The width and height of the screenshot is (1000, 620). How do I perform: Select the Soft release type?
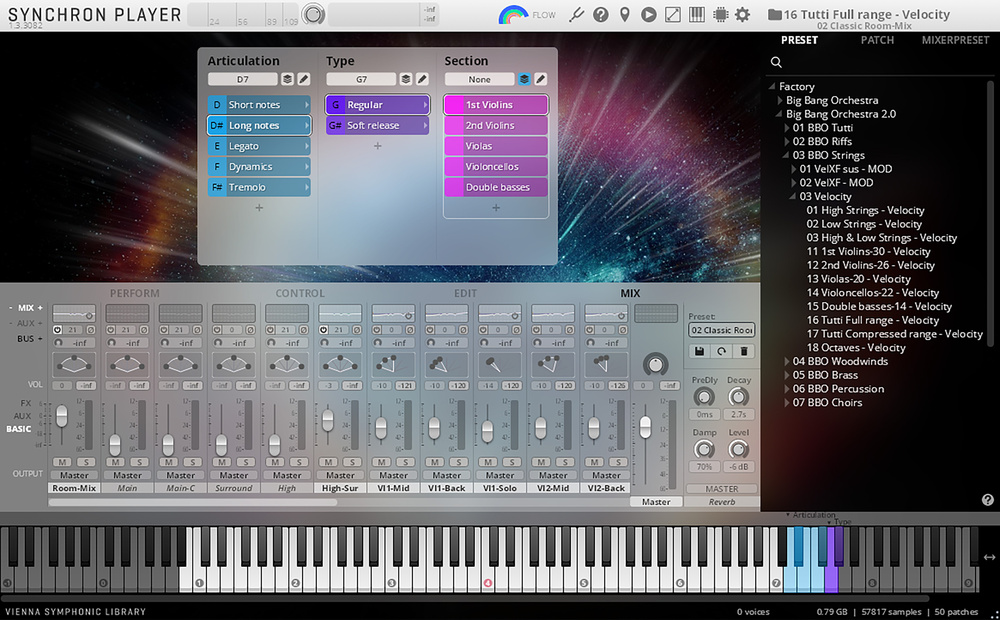pyautogui.click(x=378, y=126)
